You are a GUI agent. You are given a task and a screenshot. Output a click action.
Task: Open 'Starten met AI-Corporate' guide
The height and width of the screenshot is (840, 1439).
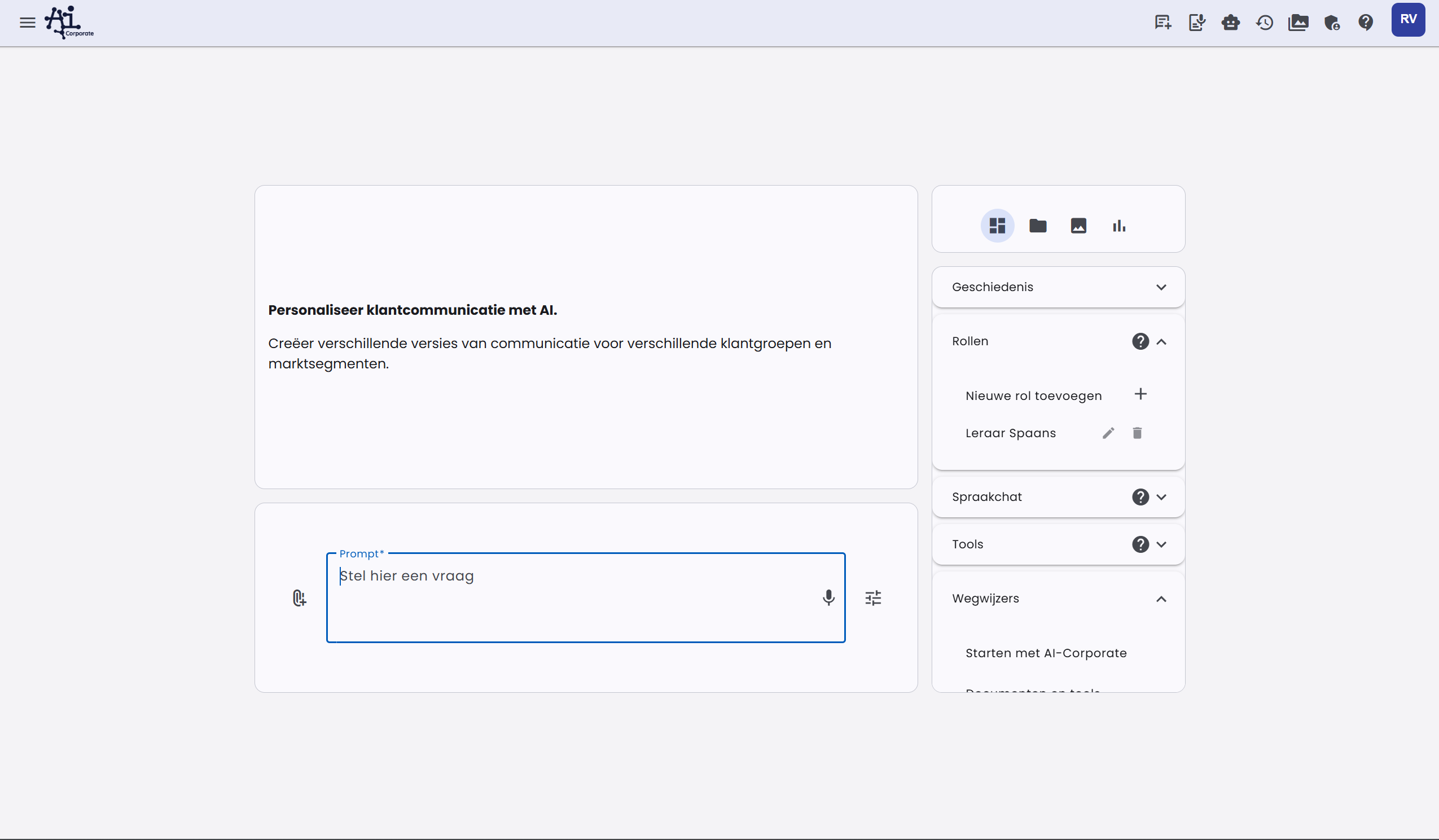(x=1046, y=653)
